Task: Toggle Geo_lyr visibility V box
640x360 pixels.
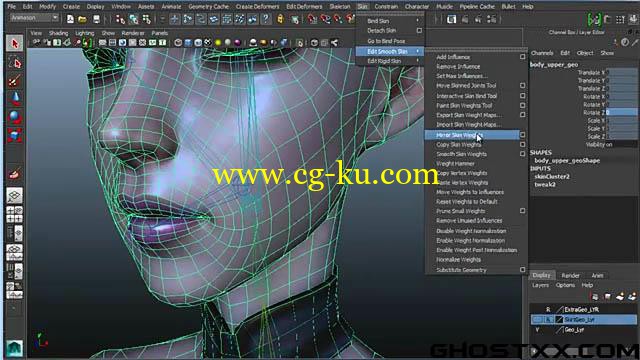Action: pos(537,330)
